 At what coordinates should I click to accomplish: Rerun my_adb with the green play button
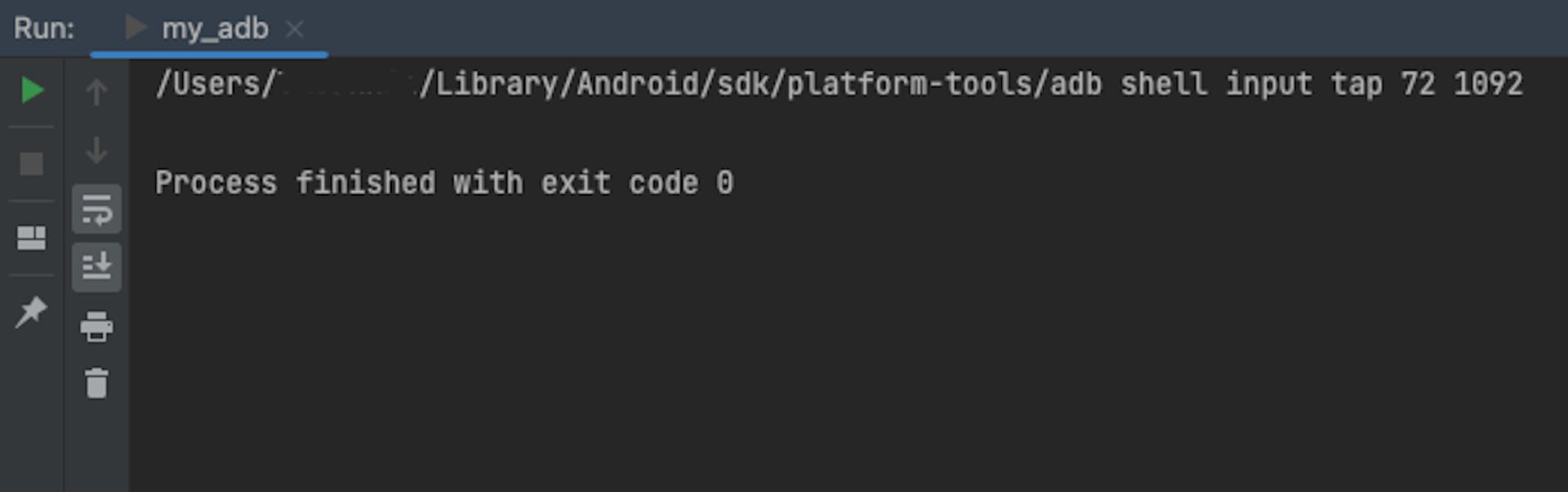pyautogui.click(x=32, y=90)
